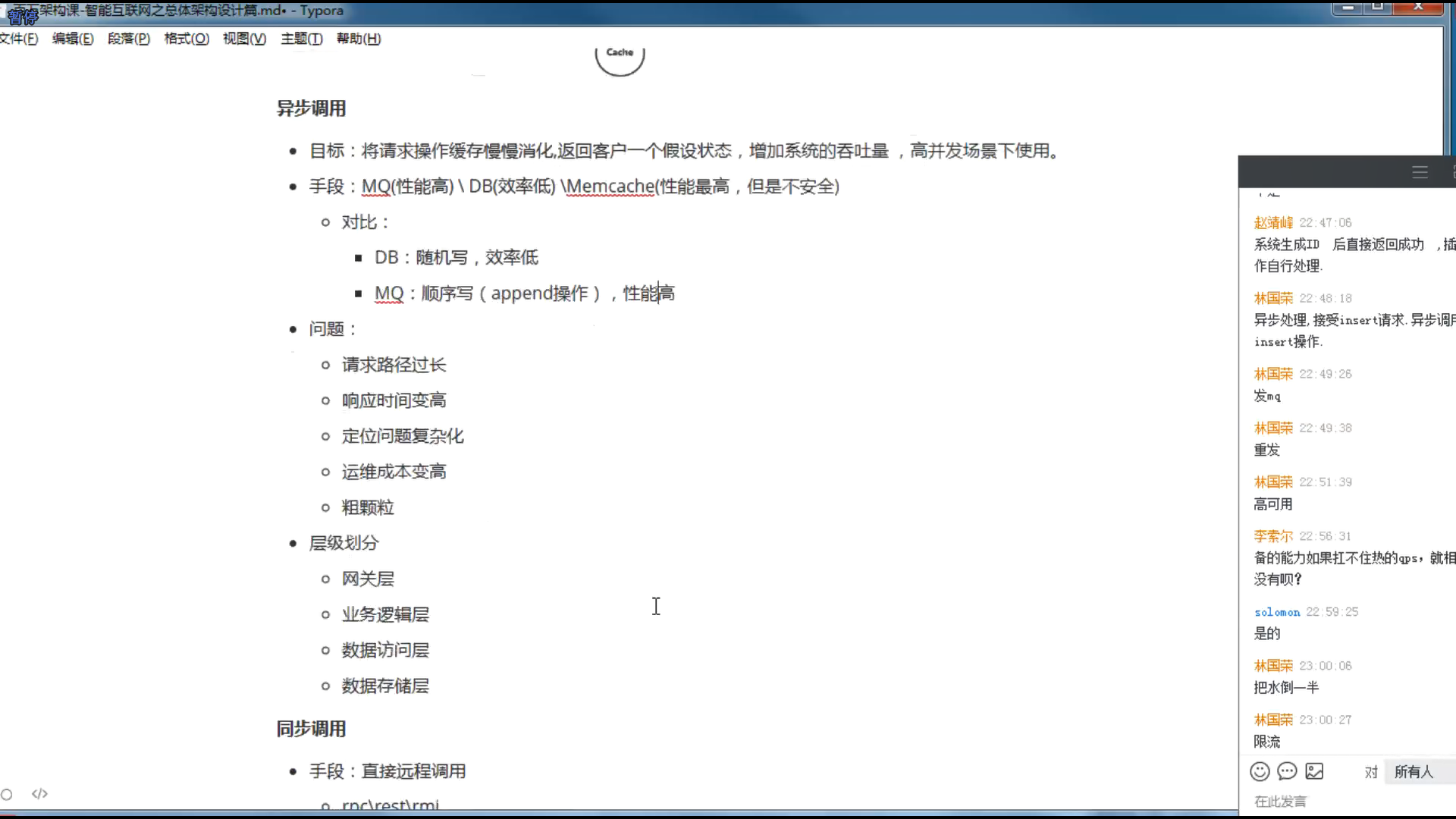Screen dimensions: 1456x819
Task: Open the 所有人 recipient dropdown
Action: tap(1414, 771)
